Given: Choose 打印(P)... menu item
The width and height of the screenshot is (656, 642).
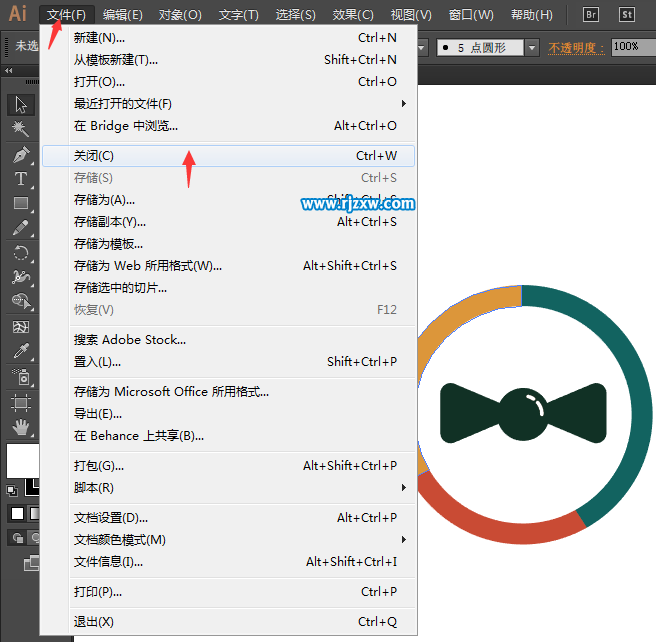Looking at the screenshot, I should [x=228, y=592].
